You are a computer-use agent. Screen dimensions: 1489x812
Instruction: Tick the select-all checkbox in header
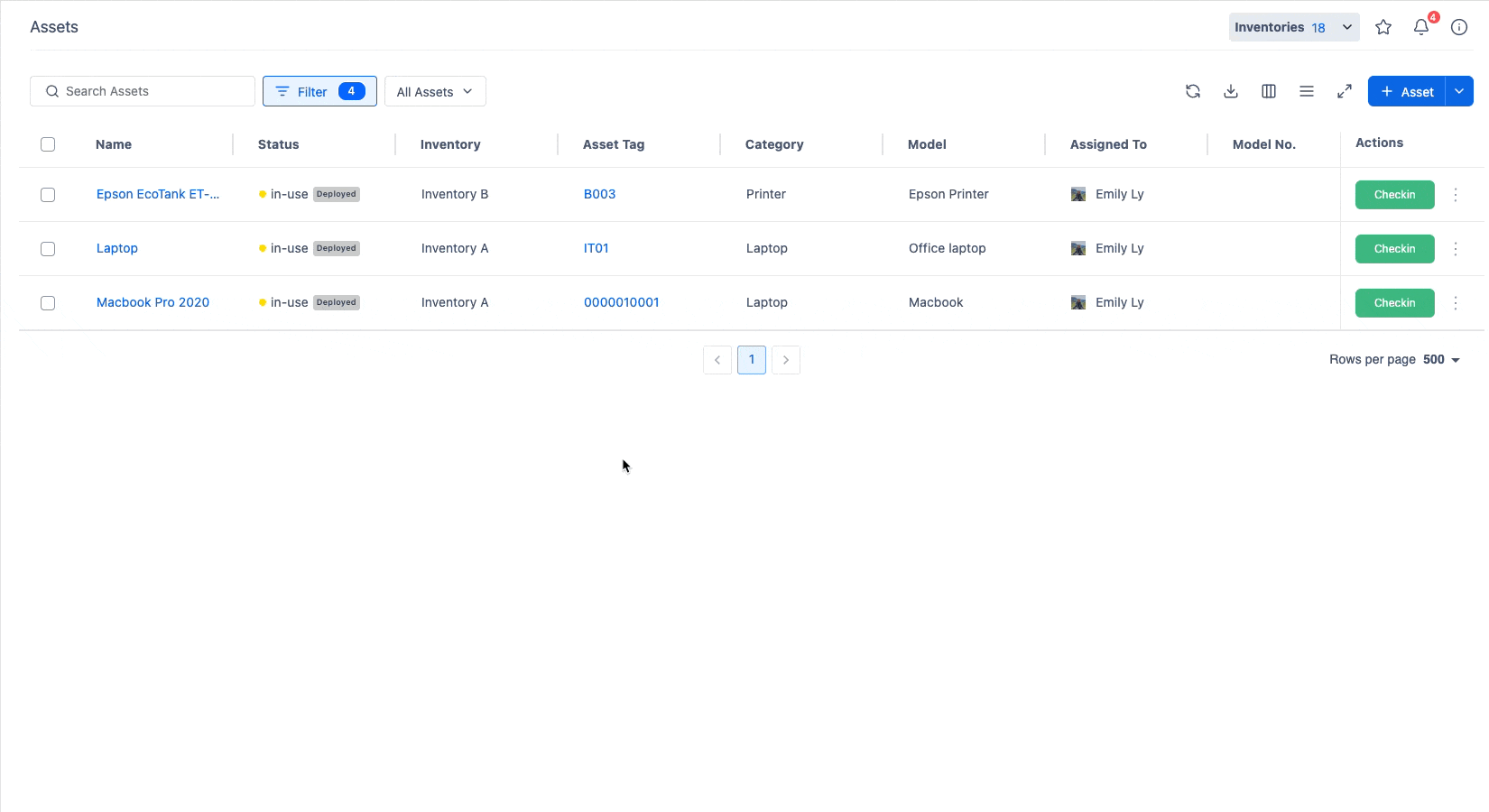48,144
